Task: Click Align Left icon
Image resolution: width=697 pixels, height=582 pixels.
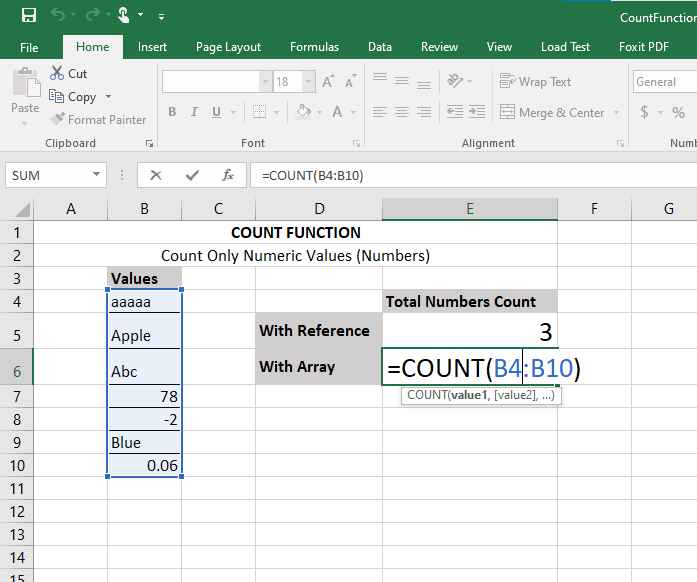Action: point(380,112)
